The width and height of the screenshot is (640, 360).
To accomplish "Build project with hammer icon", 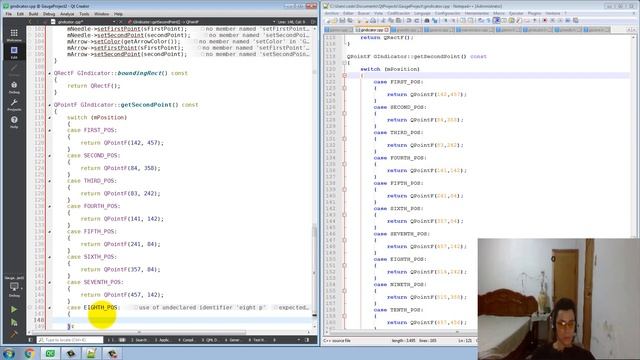I will [x=14, y=334].
